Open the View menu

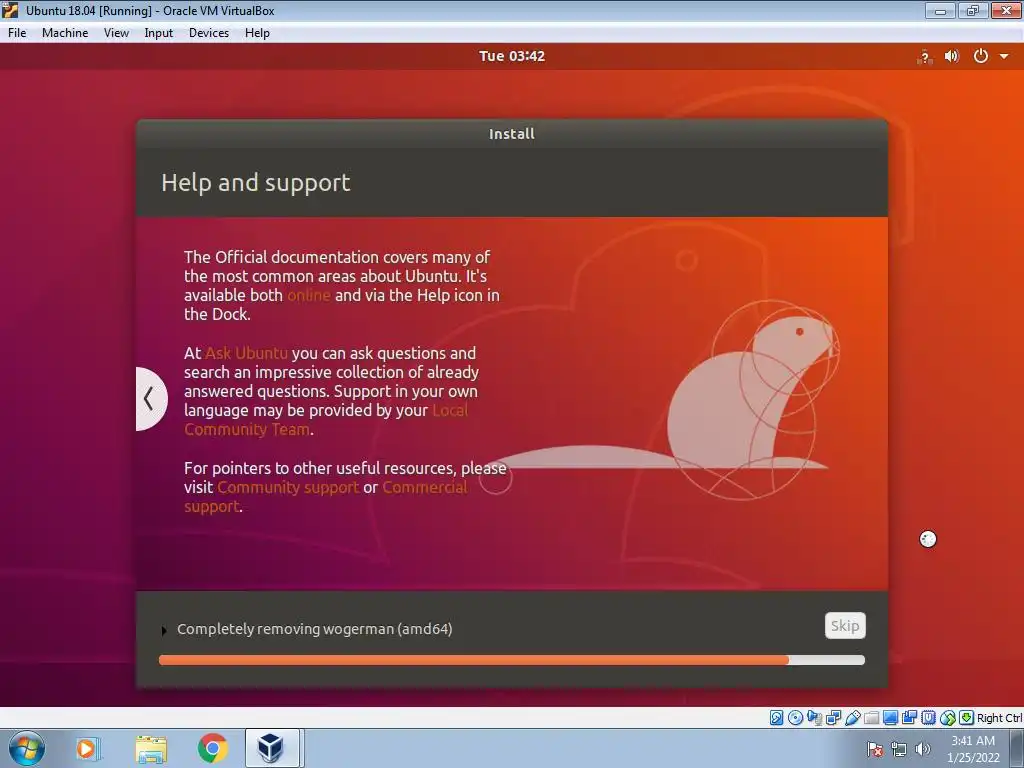pyautogui.click(x=116, y=33)
